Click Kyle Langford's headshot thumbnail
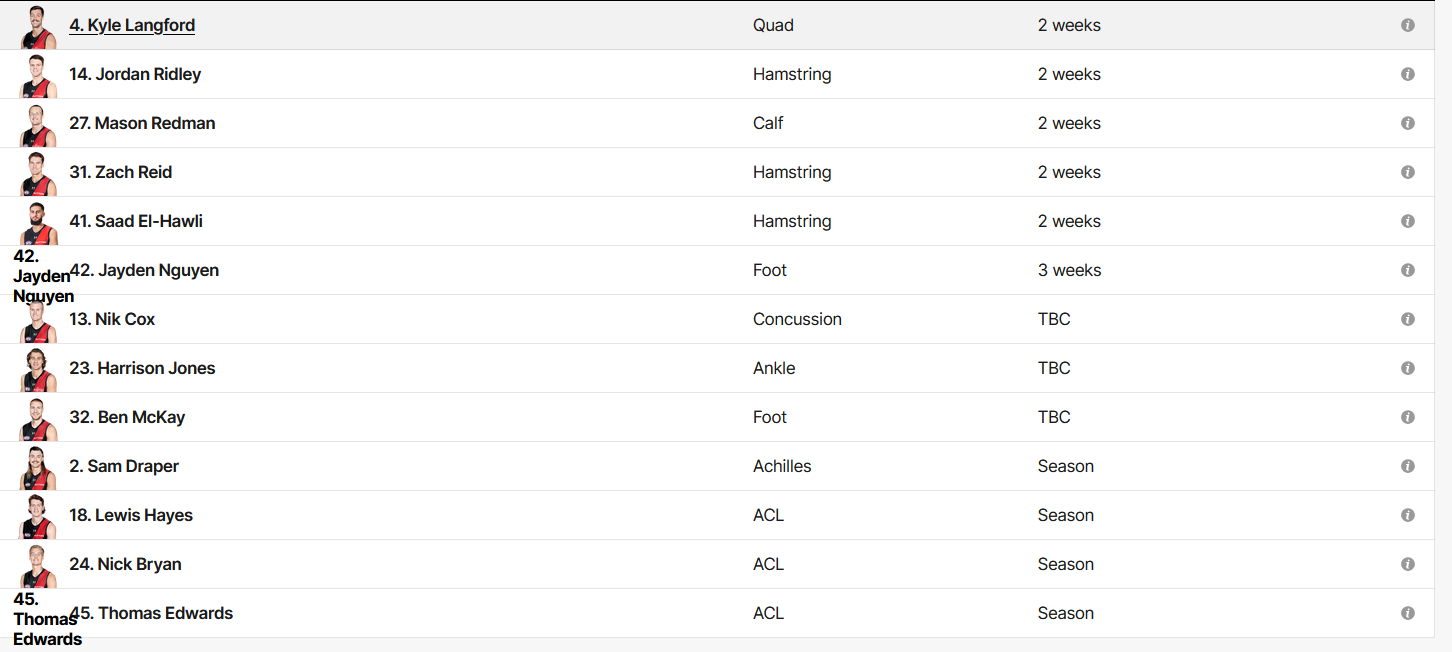The height and width of the screenshot is (652, 1452). pyautogui.click(x=38, y=27)
